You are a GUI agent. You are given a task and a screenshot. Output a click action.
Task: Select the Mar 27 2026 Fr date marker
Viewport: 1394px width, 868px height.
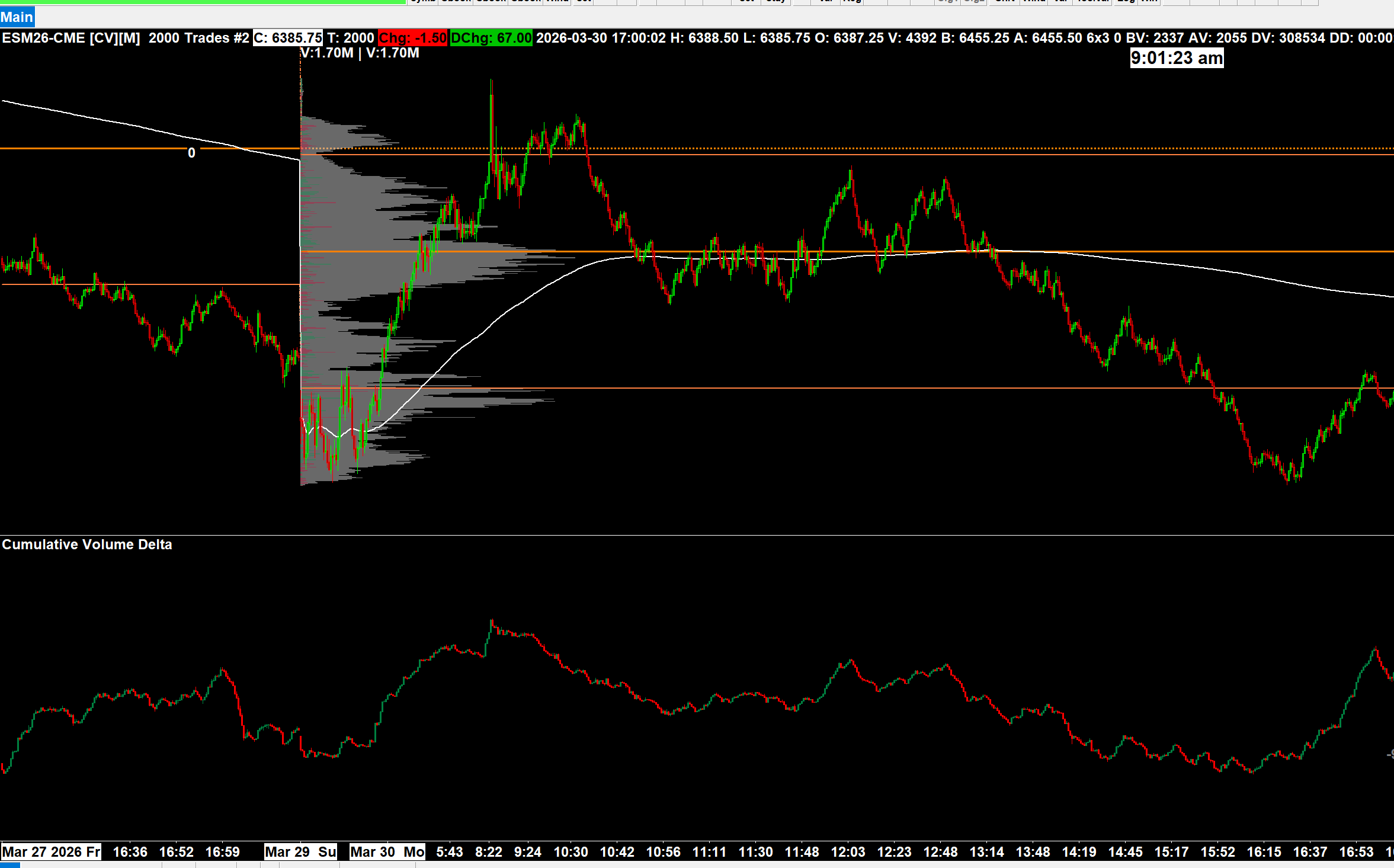pos(51,852)
